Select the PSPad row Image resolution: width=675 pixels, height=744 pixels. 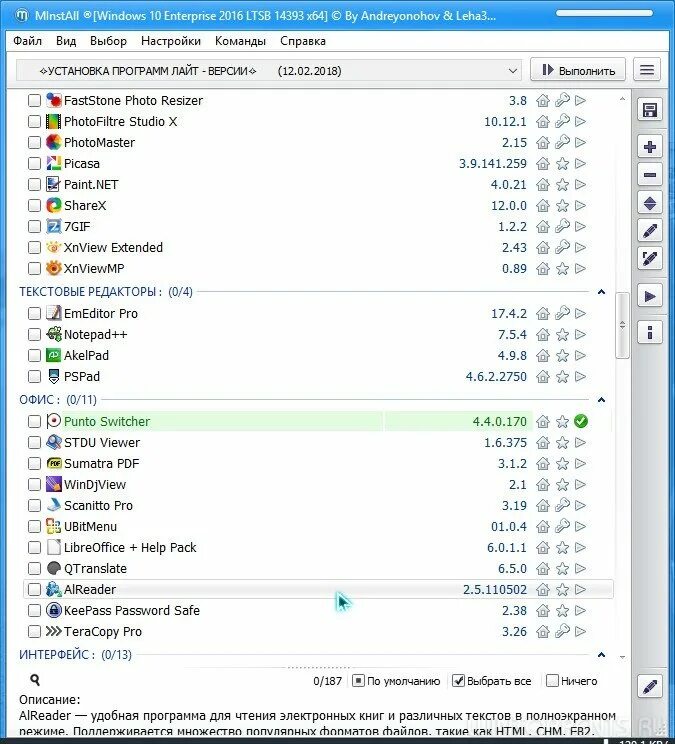point(318,377)
